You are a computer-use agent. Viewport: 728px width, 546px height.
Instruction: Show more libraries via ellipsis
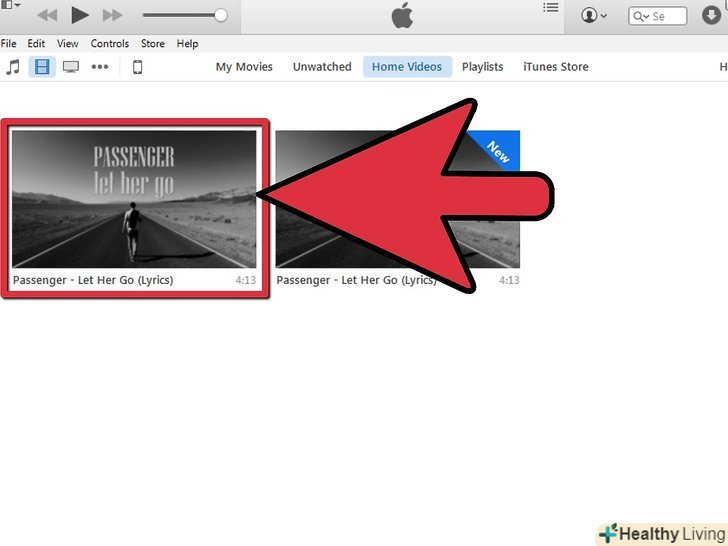pyautogui.click(x=100, y=67)
